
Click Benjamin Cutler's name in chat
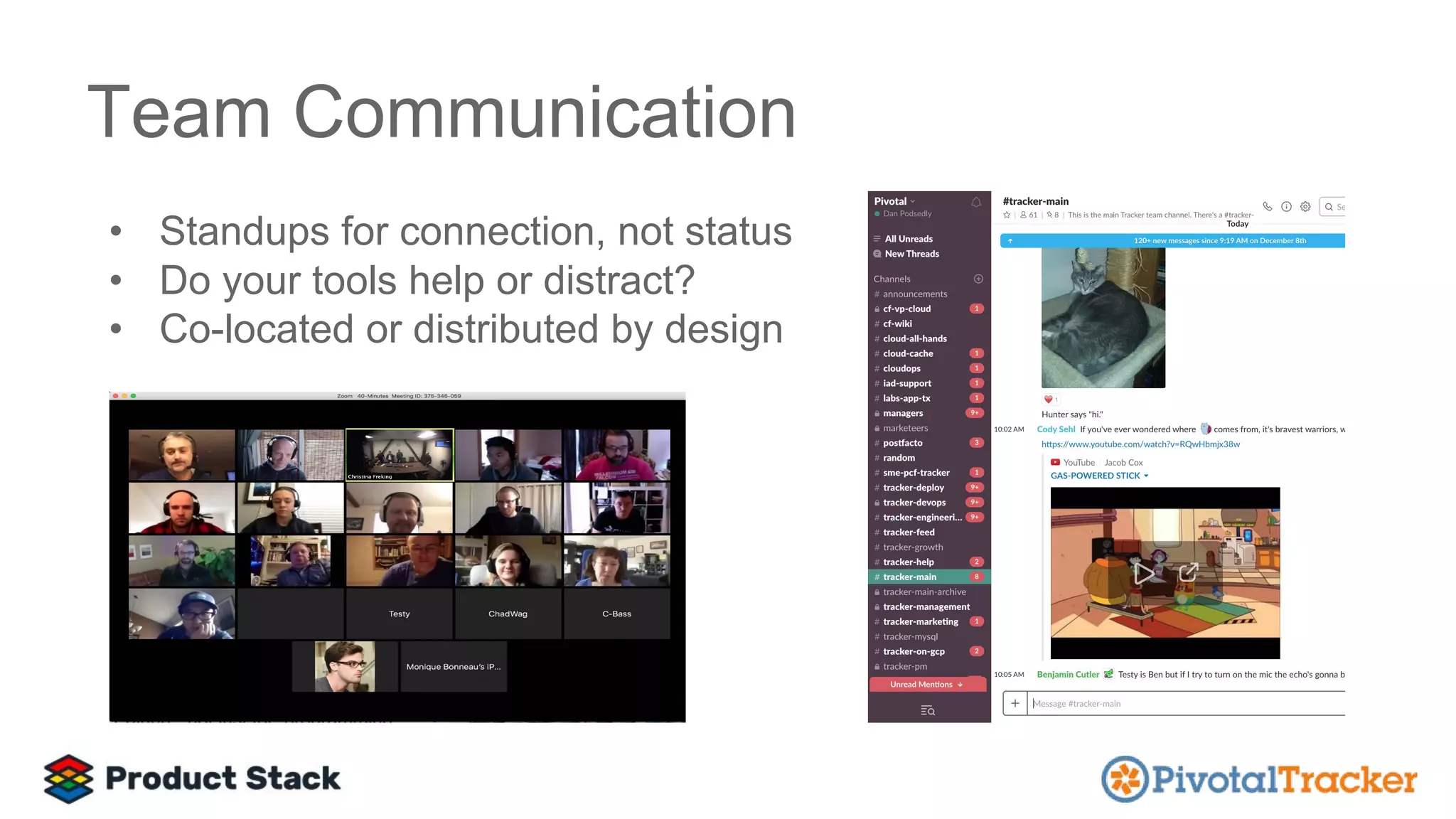tap(1068, 675)
